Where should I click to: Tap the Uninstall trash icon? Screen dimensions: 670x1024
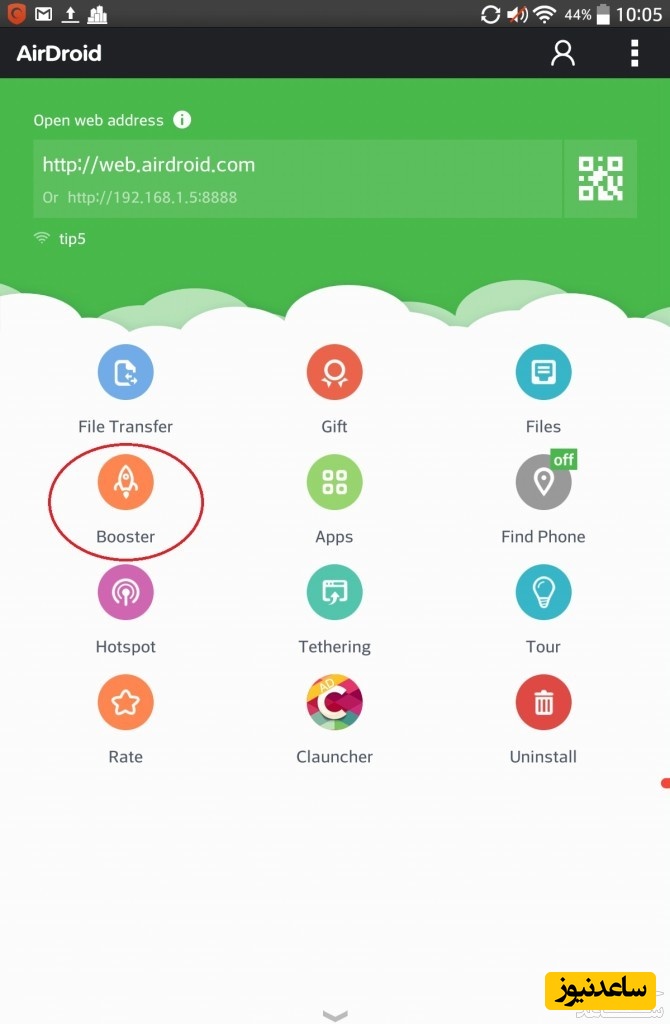pos(543,702)
